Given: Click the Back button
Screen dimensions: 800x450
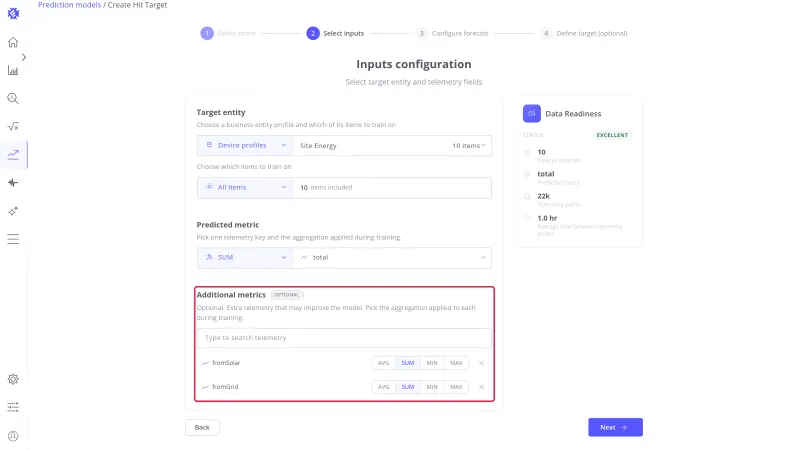Looking at the screenshot, I should click(202, 428).
